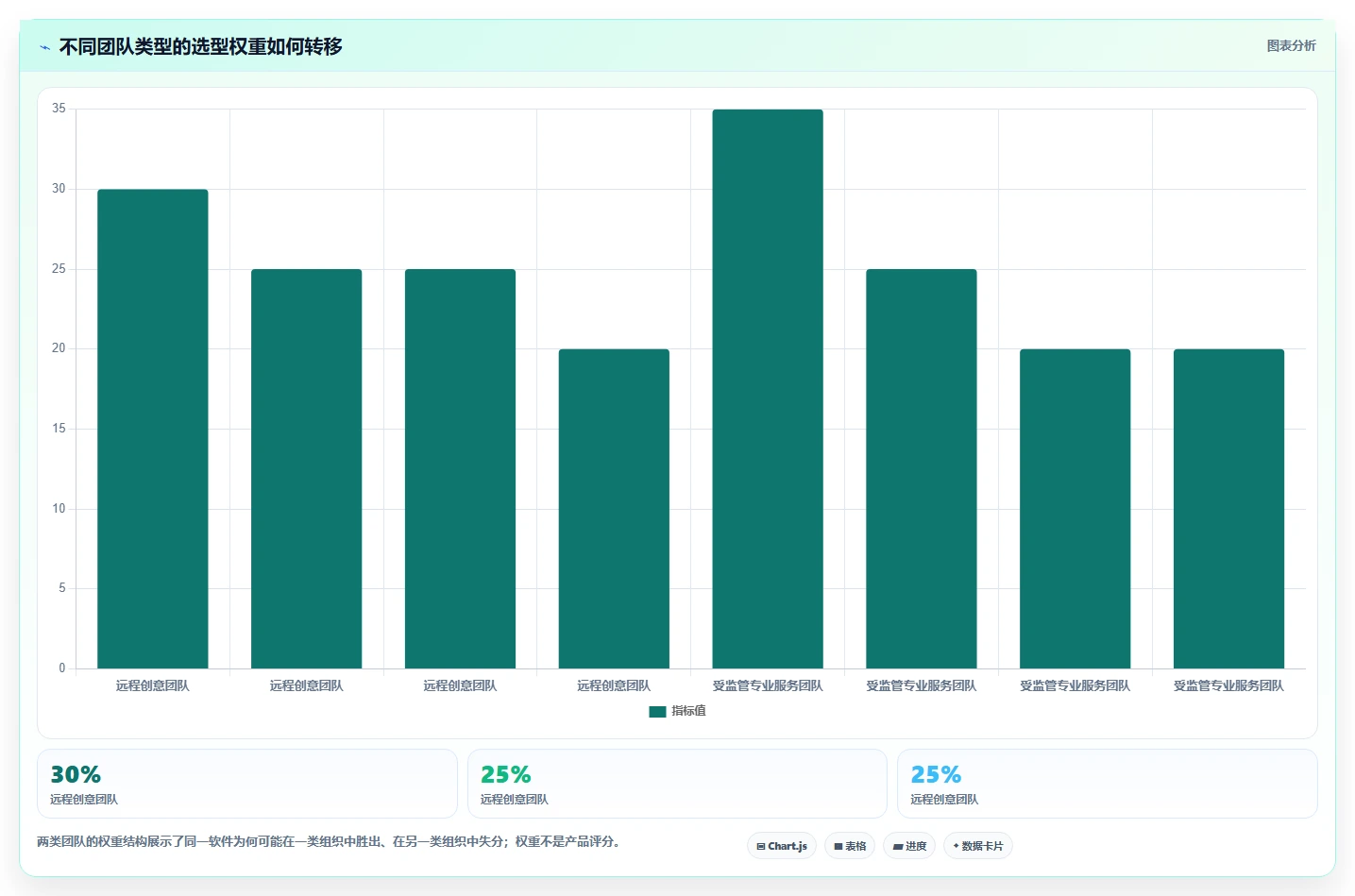The image size is (1355, 896).
Task: Click the y-axis label 15
Action: (x=59, y=429)
